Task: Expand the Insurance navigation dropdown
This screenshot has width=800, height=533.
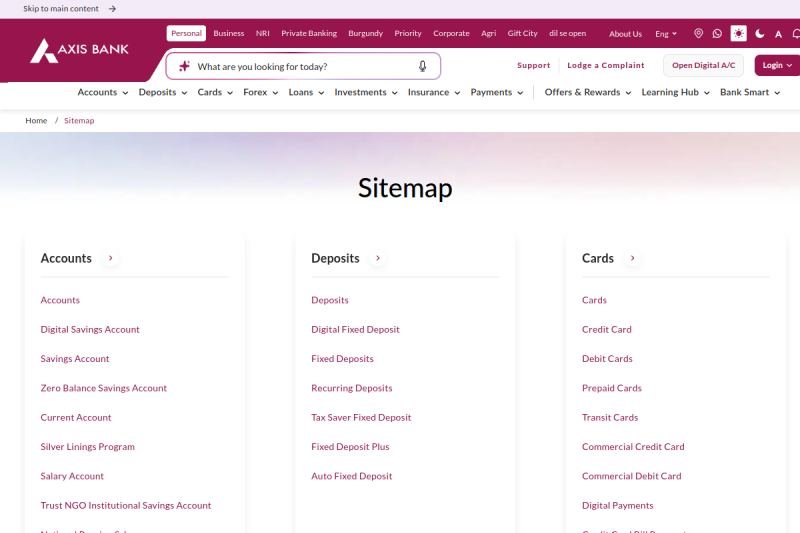Action: (x=434, y=92)
